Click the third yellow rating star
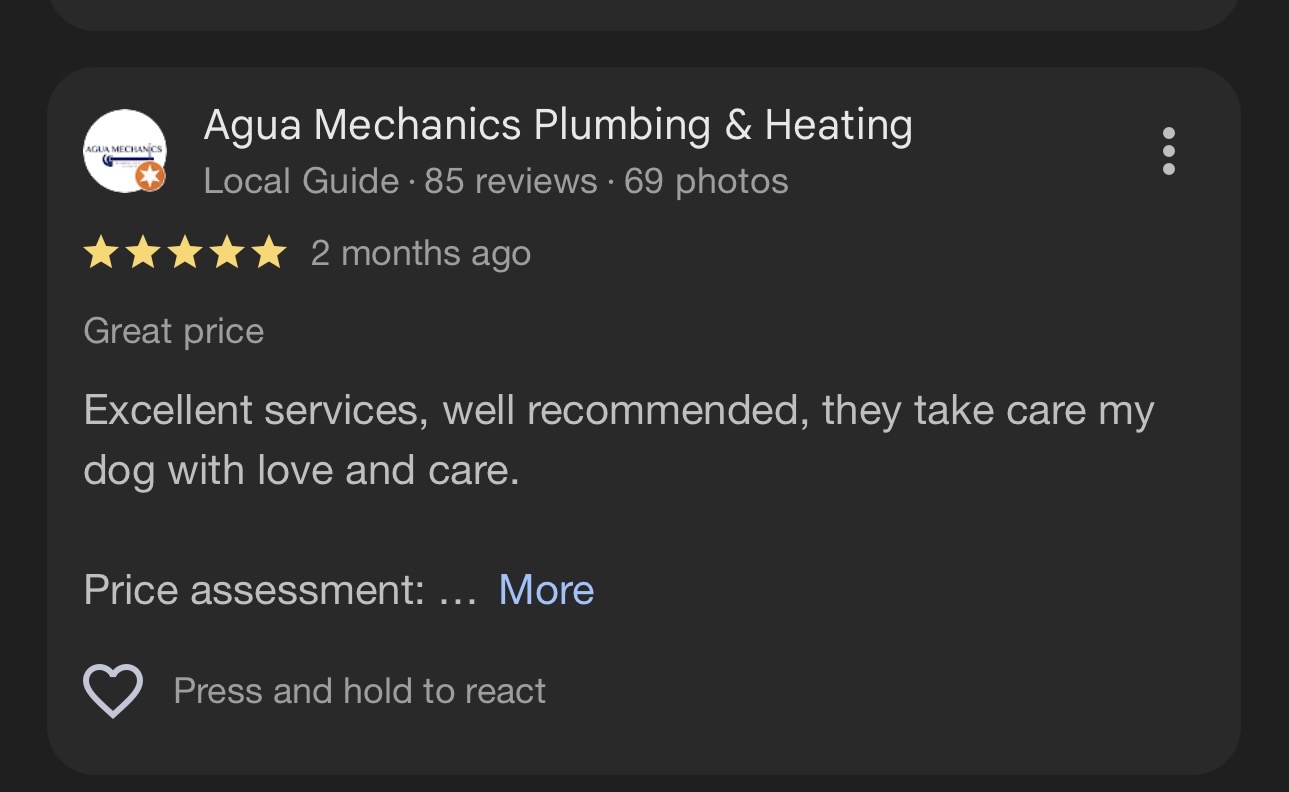The width and height of the screenshot is (1289, 792). coord(184,254)
